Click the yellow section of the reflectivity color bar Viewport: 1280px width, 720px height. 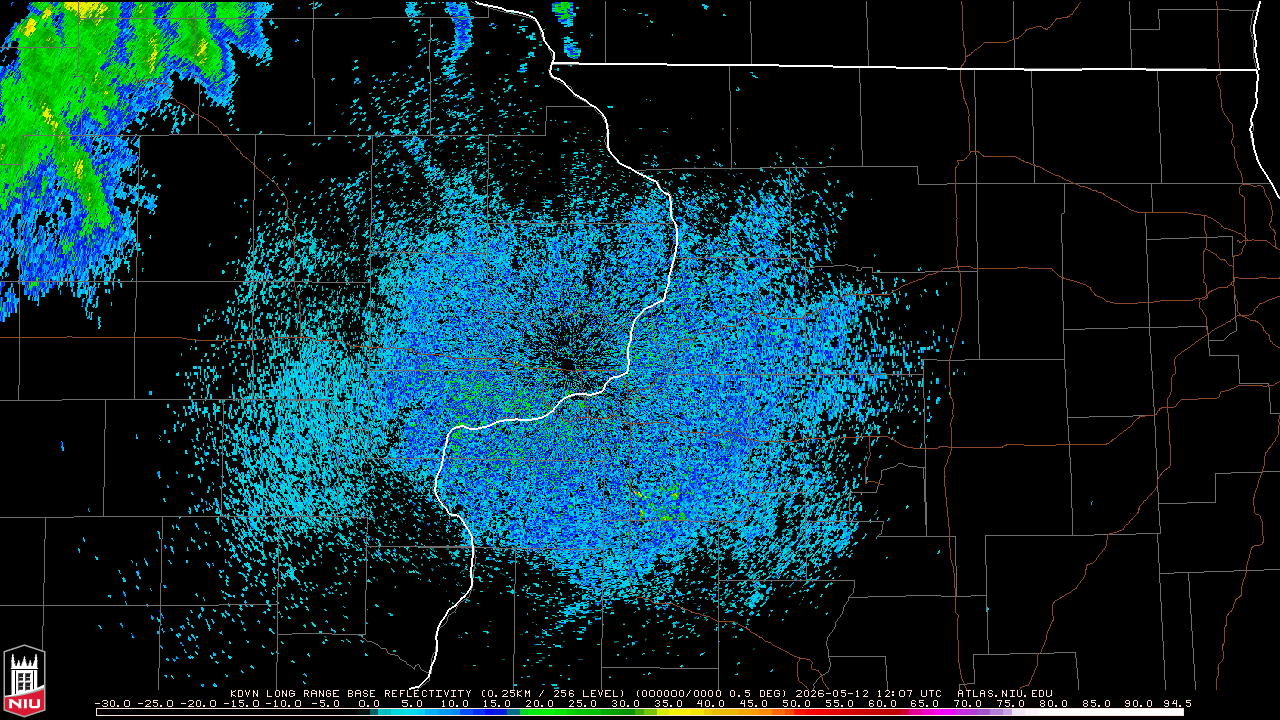coord(692,712)
